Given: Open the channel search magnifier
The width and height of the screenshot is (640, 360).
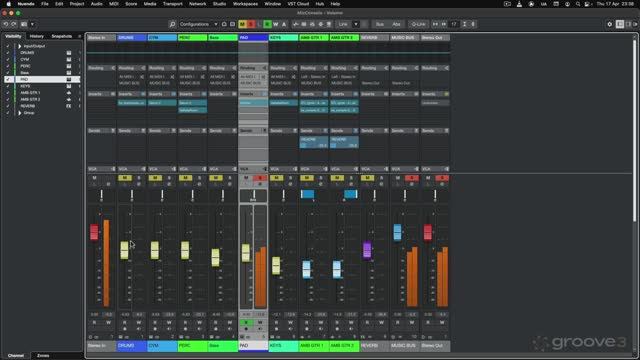Looking at the screenshot, I should tap(172, 24).
